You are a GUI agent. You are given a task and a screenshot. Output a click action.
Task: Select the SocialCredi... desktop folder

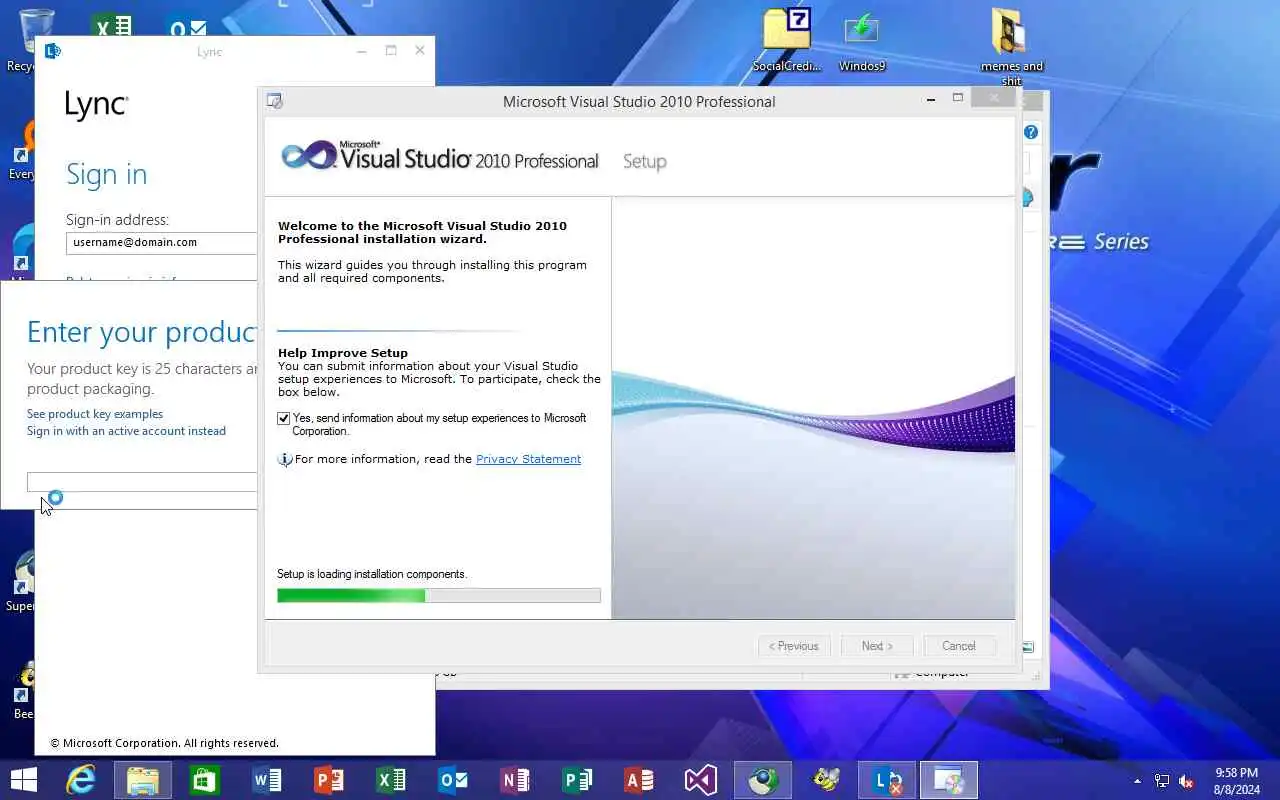tap(787, 41)
